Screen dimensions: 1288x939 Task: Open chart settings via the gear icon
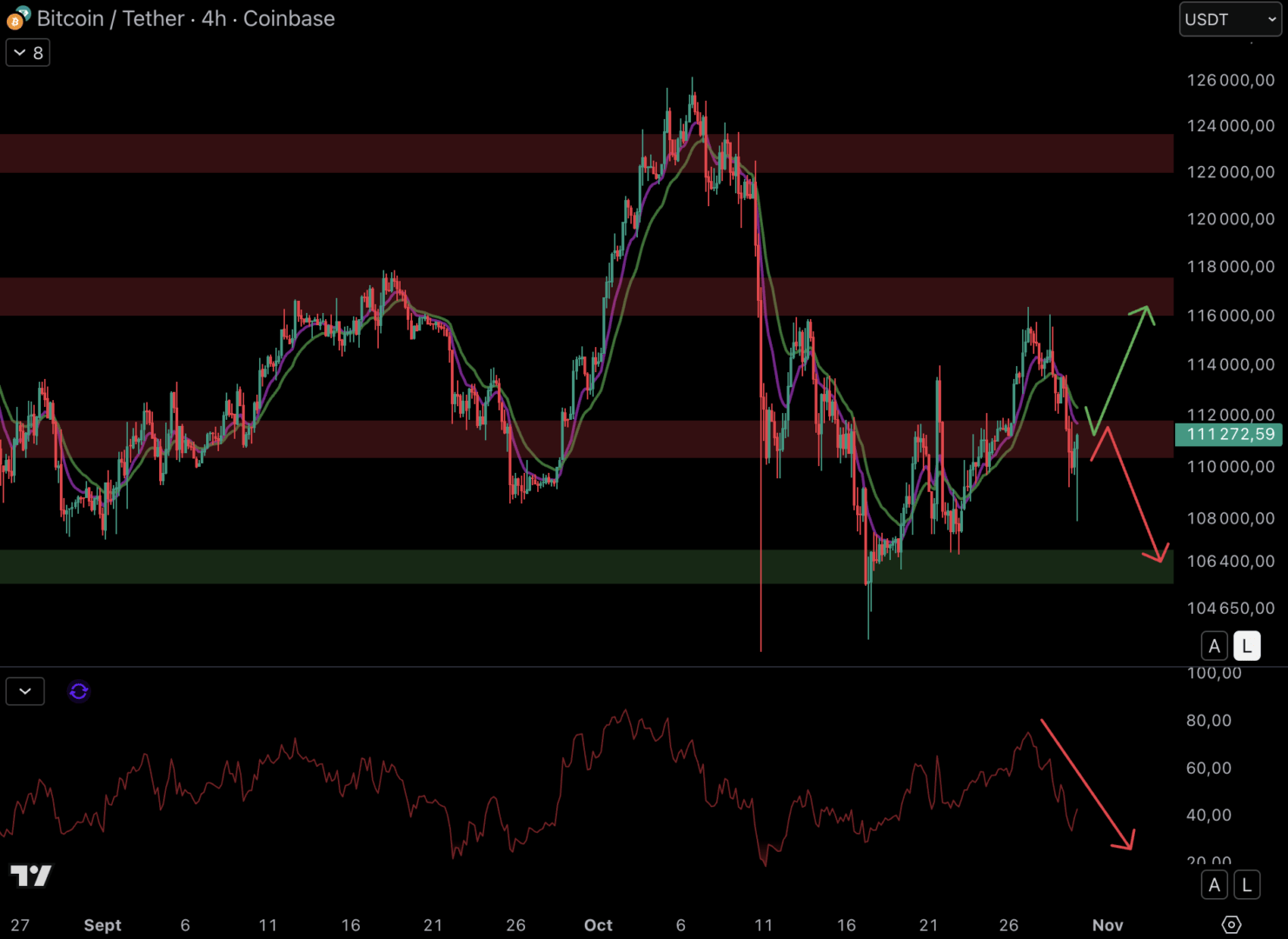1231,924
